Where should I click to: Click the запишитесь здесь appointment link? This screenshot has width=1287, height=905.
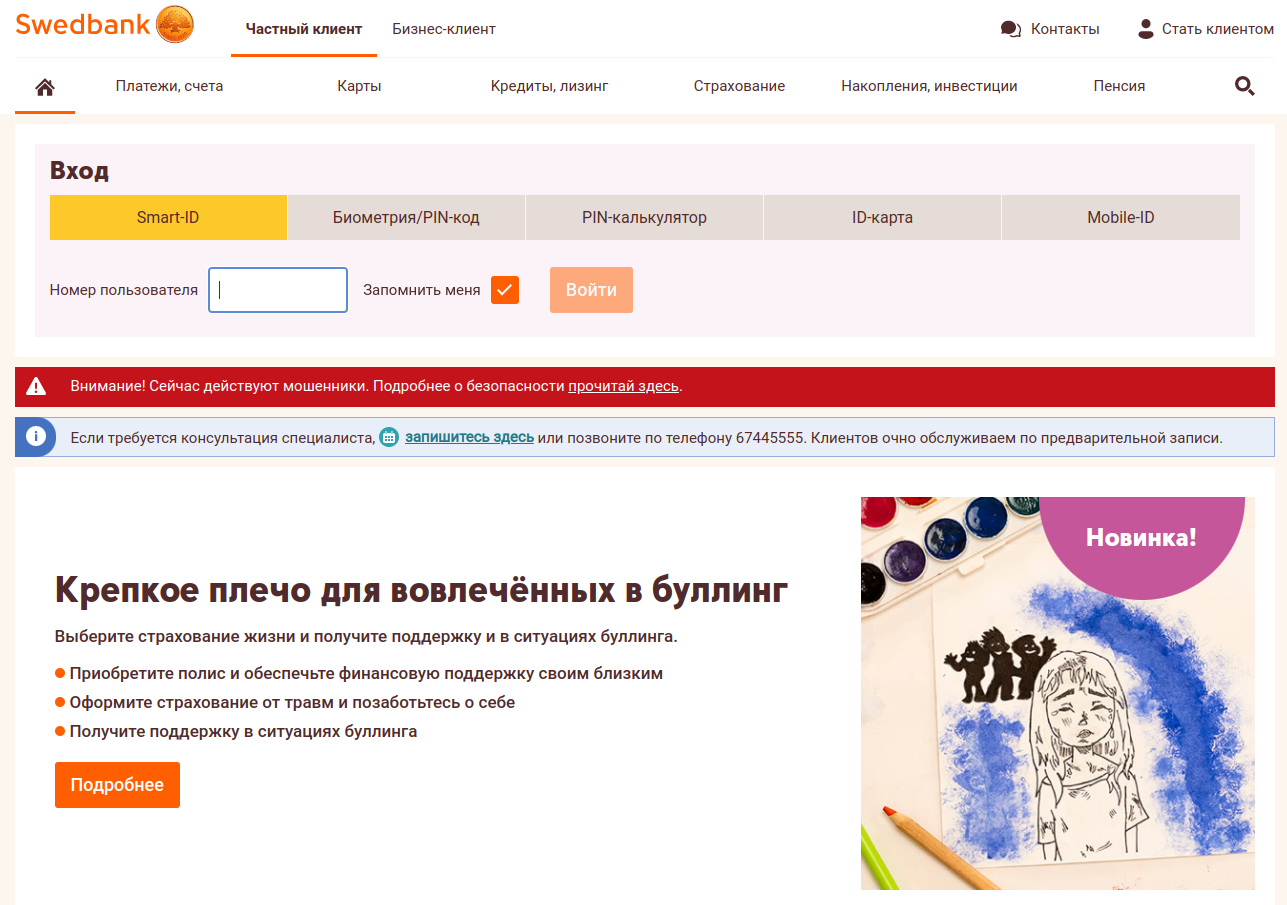point(469,437)
